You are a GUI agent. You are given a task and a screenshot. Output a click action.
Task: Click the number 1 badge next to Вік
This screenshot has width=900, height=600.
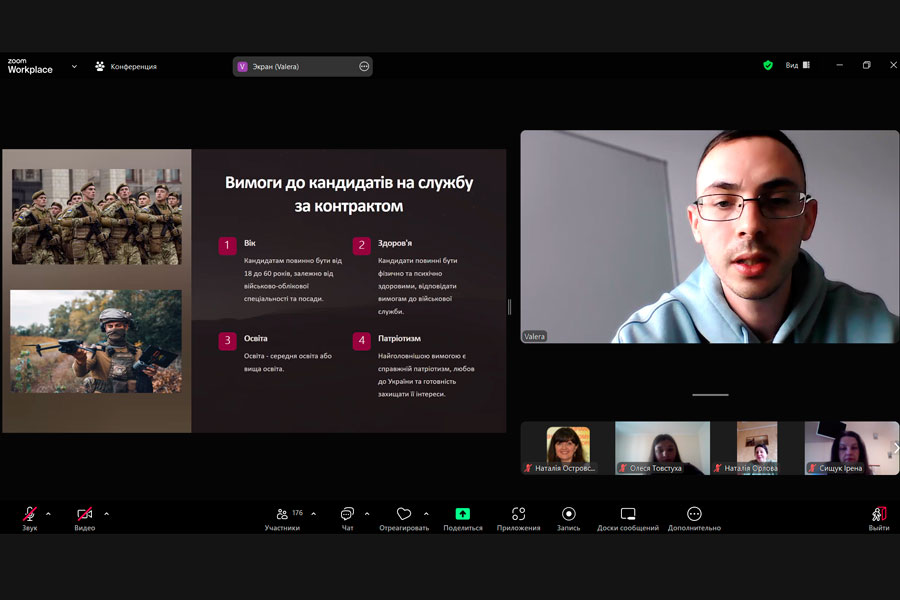point(227,245)
